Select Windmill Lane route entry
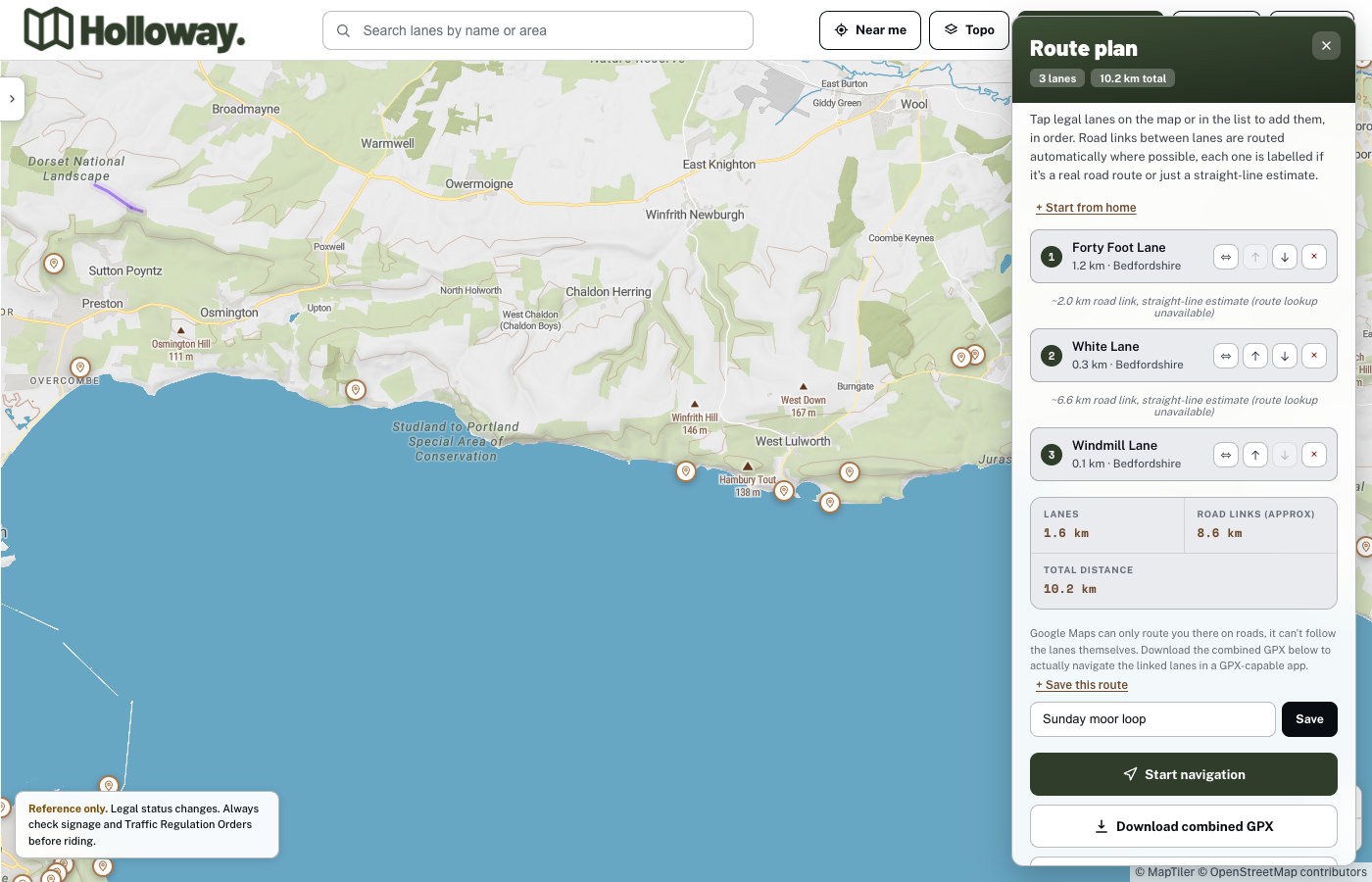The image size is (1372, 882). 1184,455
